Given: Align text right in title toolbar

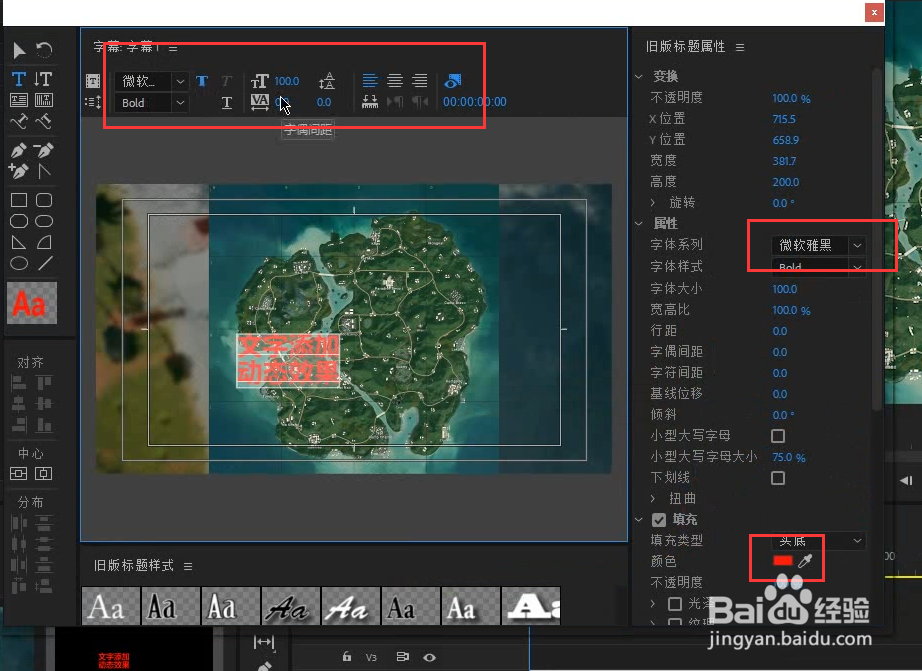Looking at the screenshot, I should tap(420, 81).
